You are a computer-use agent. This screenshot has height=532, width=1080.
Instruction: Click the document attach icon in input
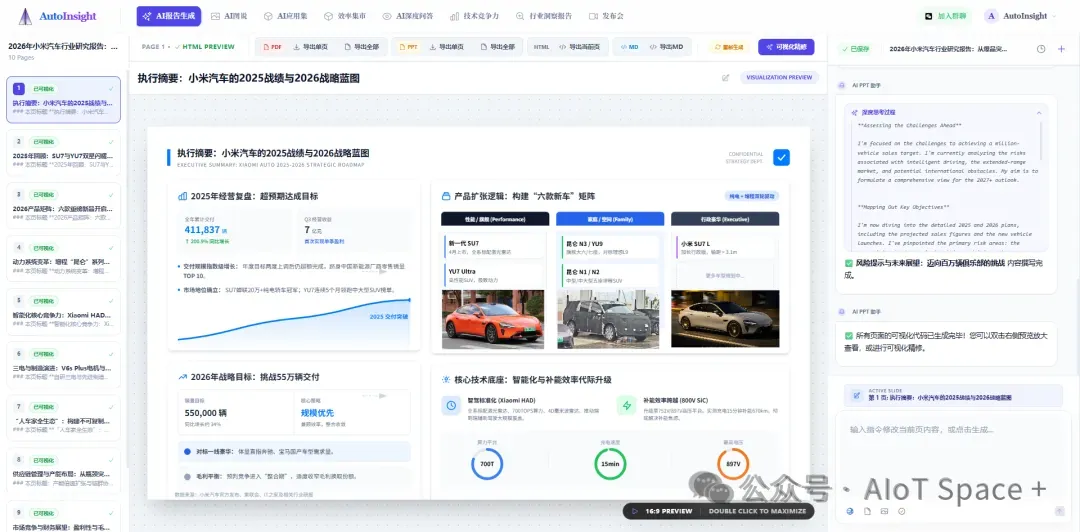867,511
